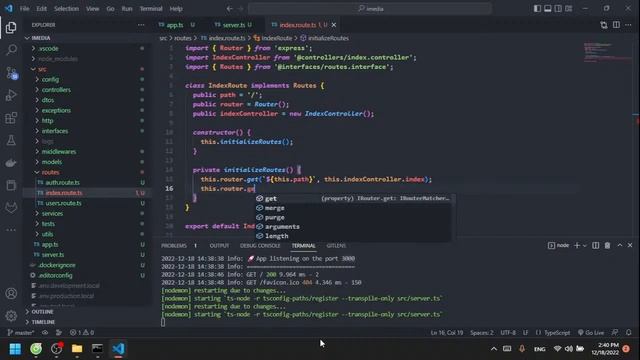The image size is (640, 360).
Task: Split the terminal panel
Action: [596, 245]
